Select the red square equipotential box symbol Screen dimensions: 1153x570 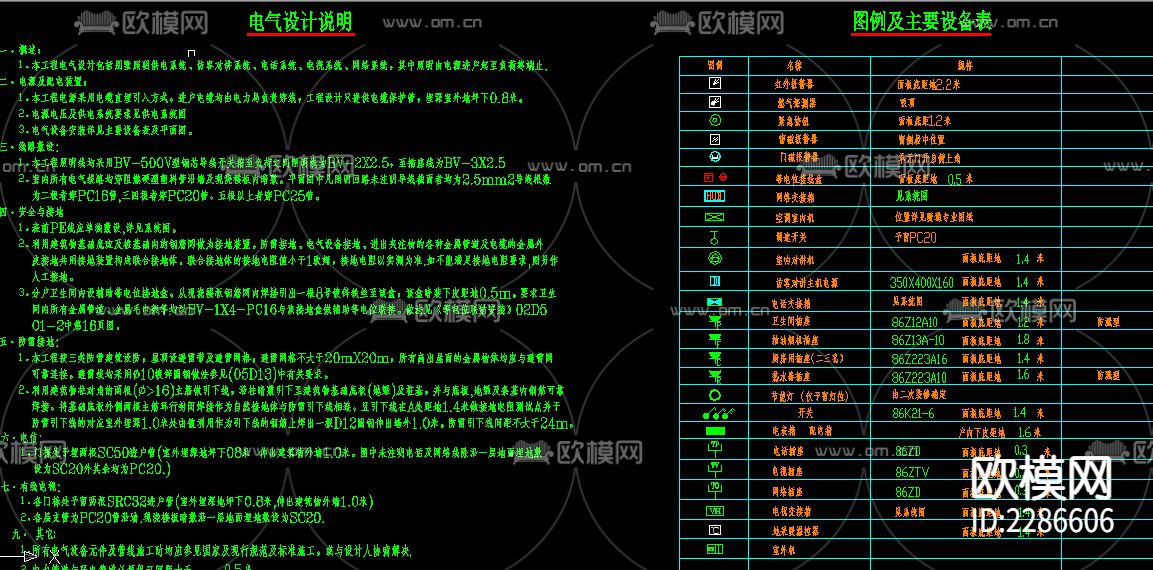pos(709,177)
